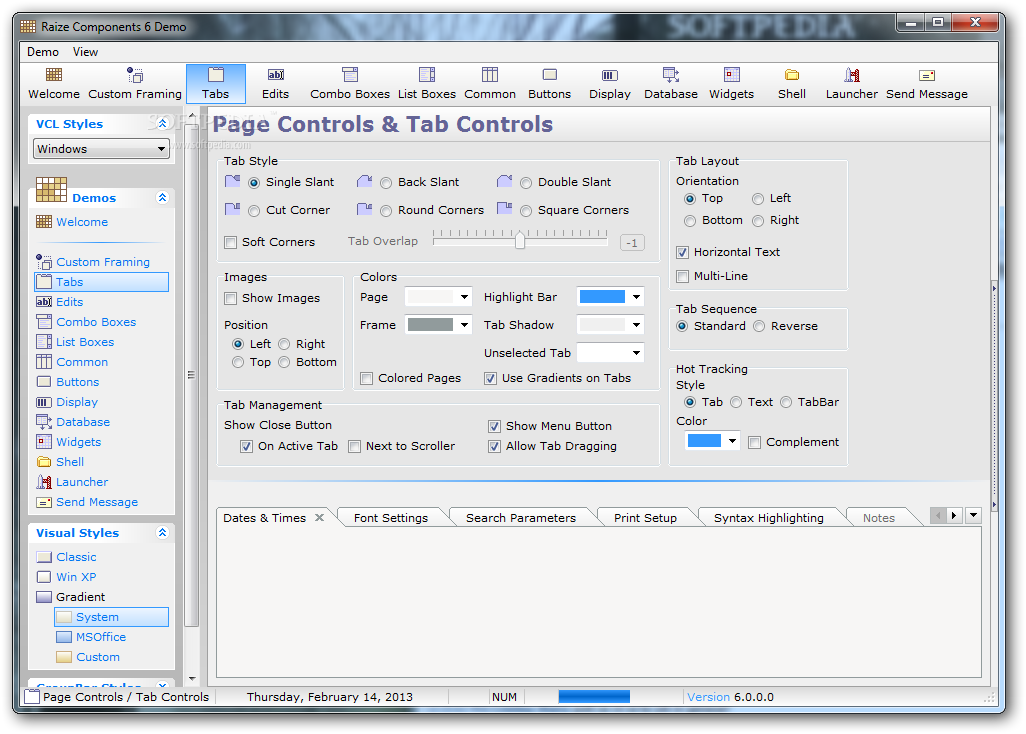This screenshot has height=734, width=1026.
Task: Click the Highlight Bar blue color swatch
Action: [602, 297]
